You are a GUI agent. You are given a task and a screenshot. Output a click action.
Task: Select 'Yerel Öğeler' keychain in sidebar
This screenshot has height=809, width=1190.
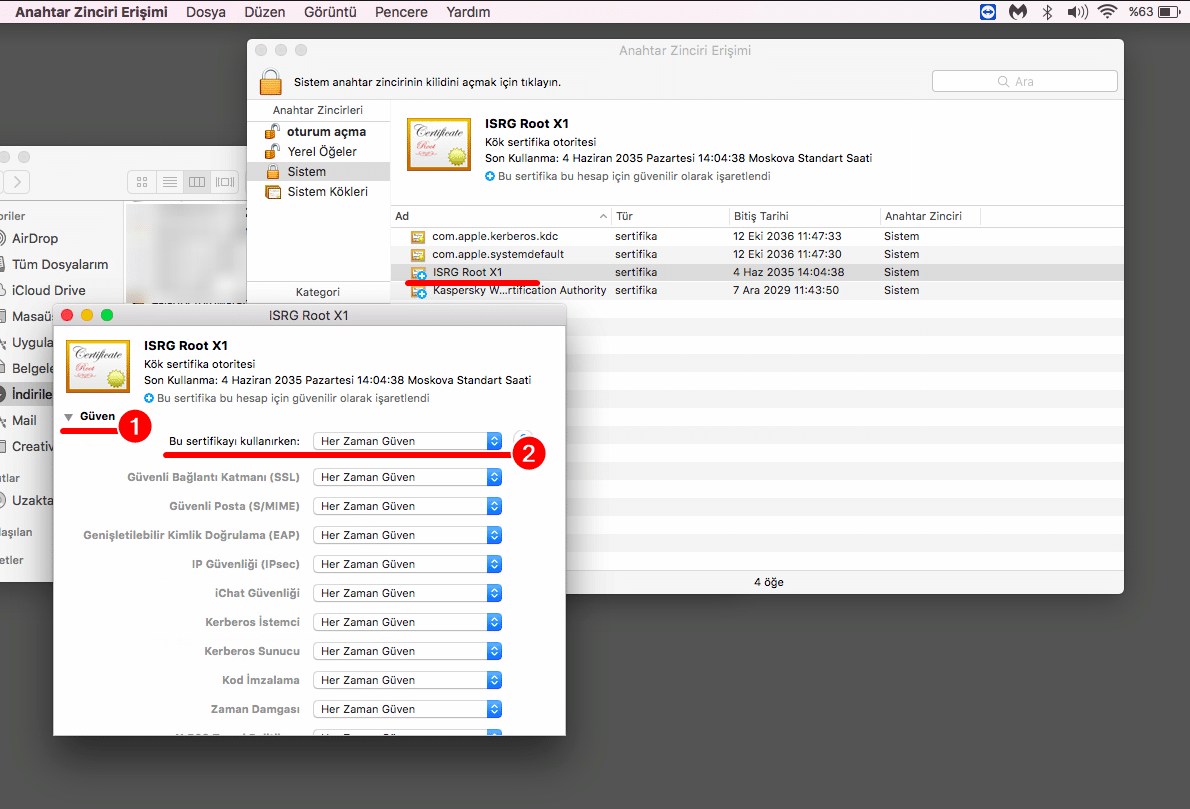coord(321,152)
